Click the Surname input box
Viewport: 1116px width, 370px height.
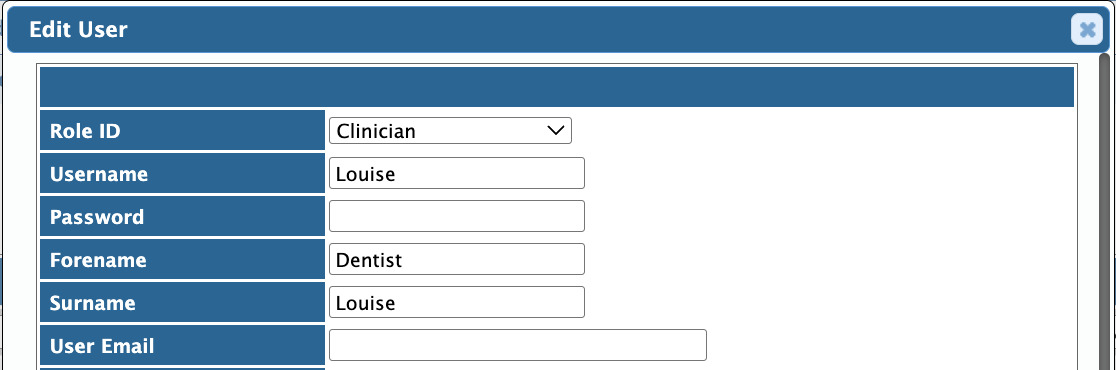pos(457,302)
